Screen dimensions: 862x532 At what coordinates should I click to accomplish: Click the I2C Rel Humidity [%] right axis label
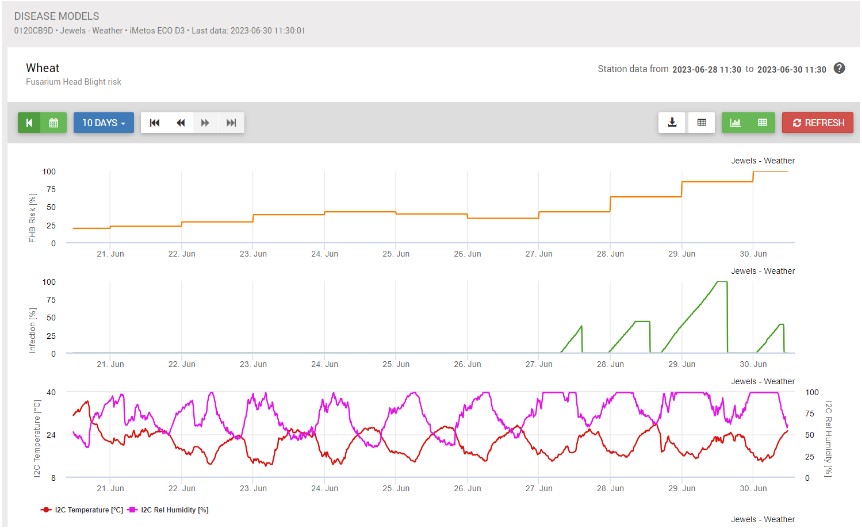coord(828,438)
